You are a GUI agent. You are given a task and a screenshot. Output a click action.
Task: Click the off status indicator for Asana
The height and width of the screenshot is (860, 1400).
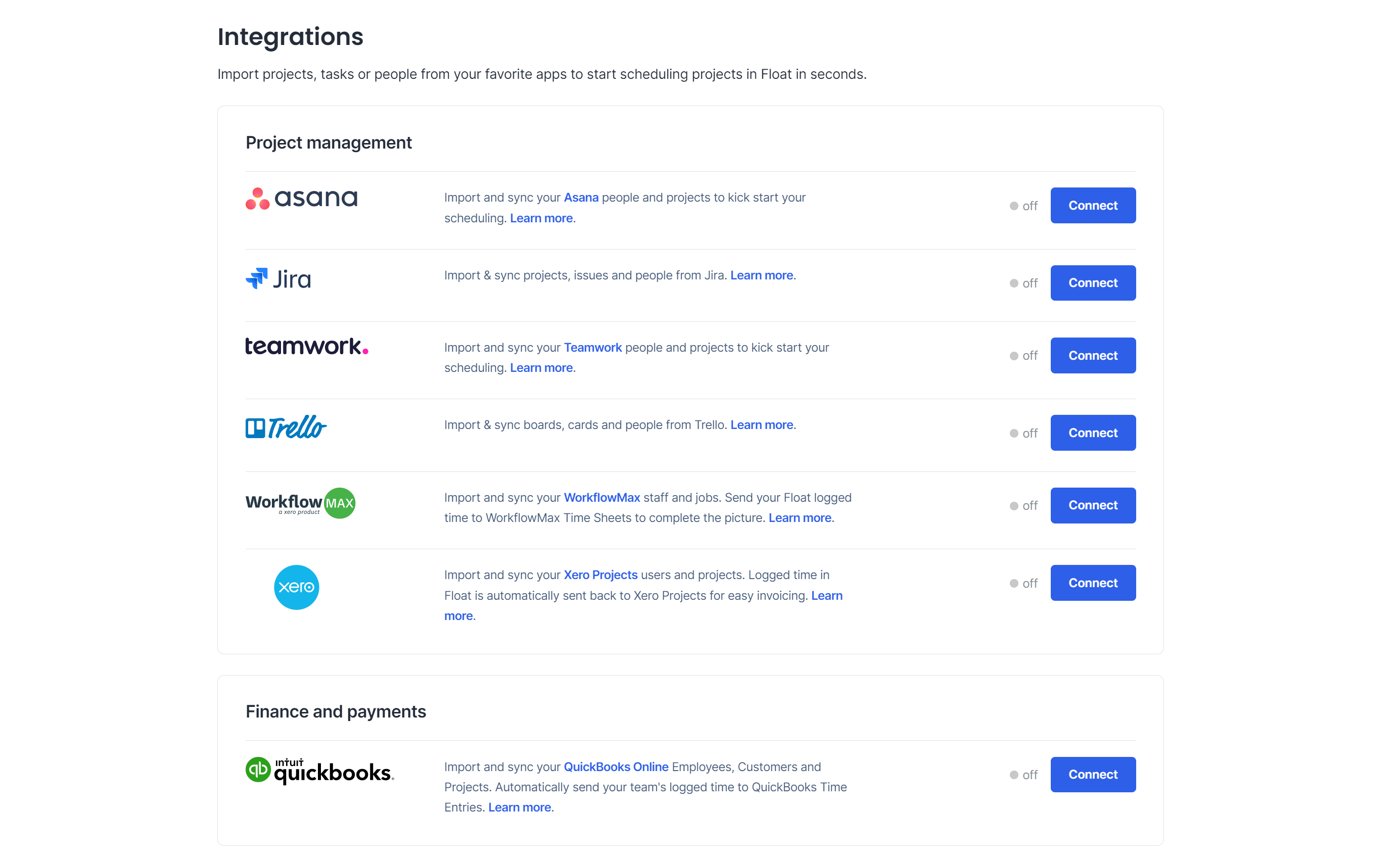click(x=1023, y=206)
